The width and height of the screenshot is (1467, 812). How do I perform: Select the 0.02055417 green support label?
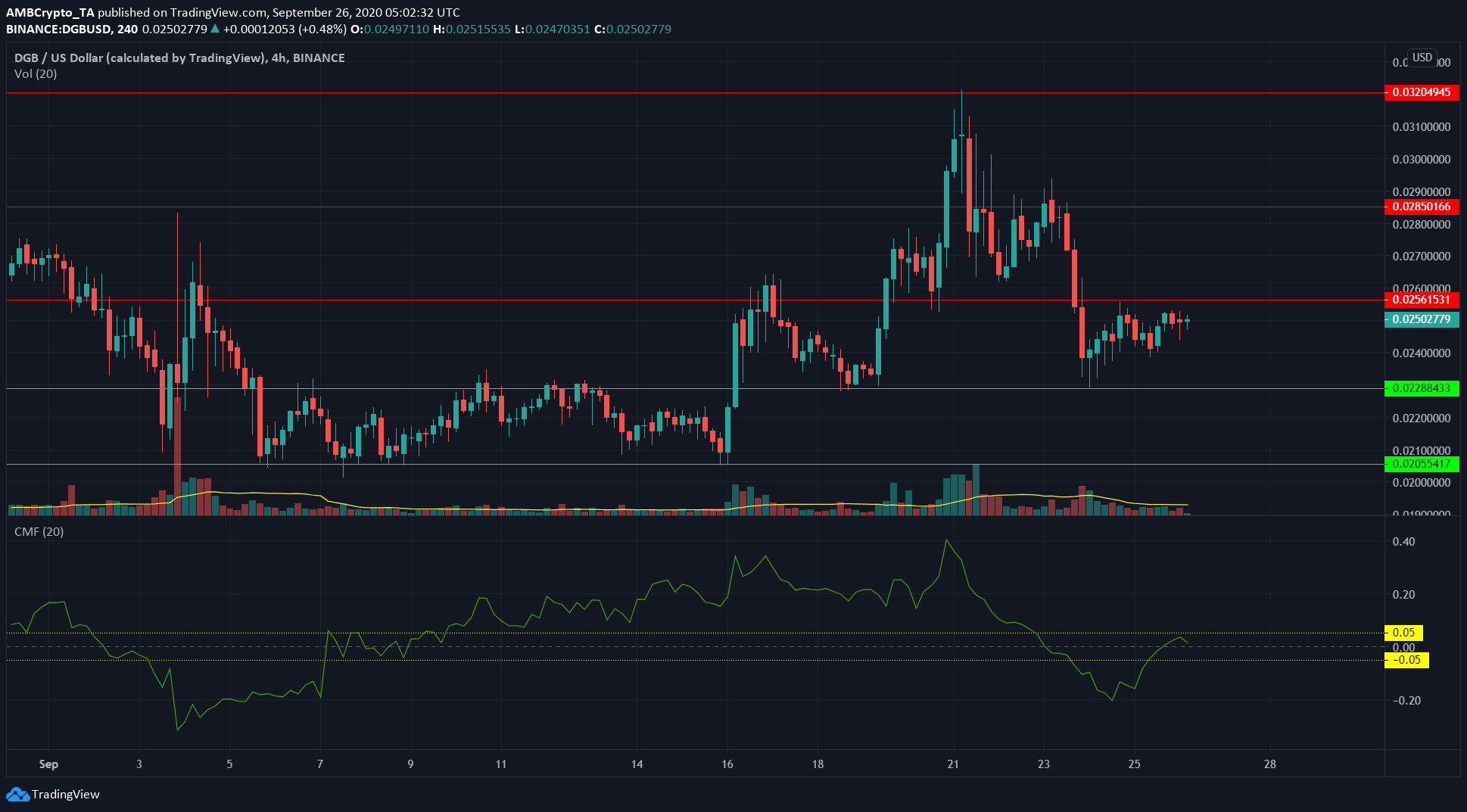tap(1422, 464)
